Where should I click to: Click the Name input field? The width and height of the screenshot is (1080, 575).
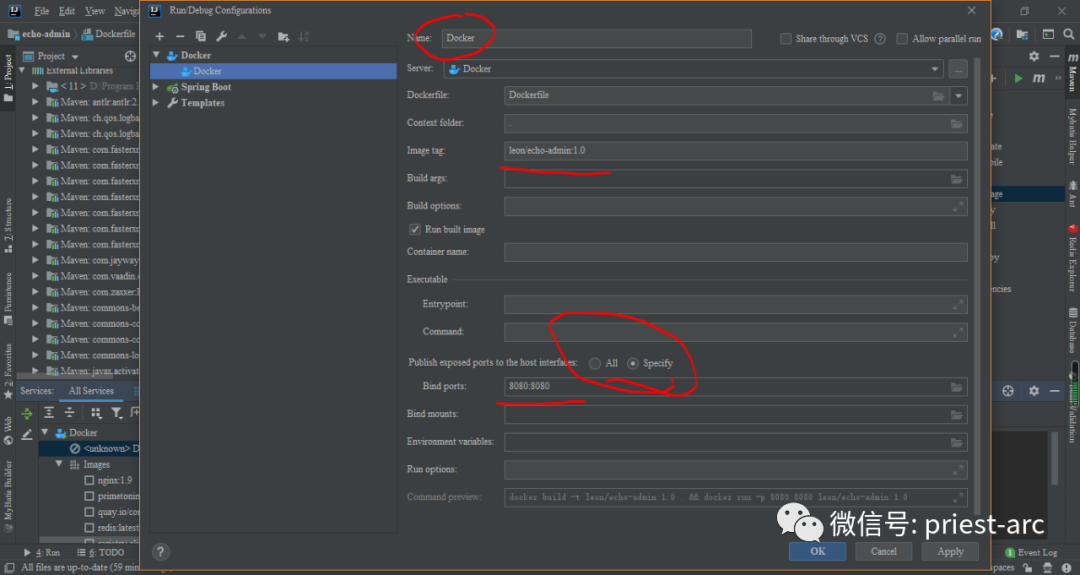point(596,39)
